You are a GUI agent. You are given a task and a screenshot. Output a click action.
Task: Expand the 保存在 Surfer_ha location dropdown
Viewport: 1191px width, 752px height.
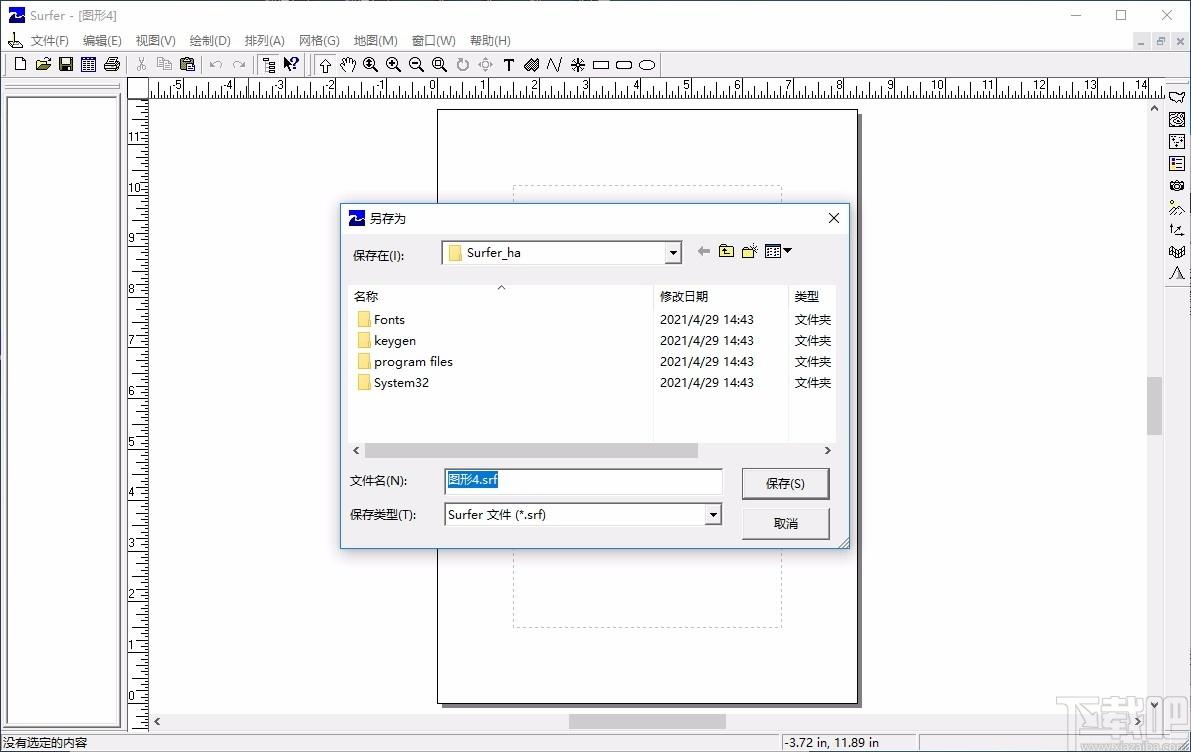click(672, 253)
